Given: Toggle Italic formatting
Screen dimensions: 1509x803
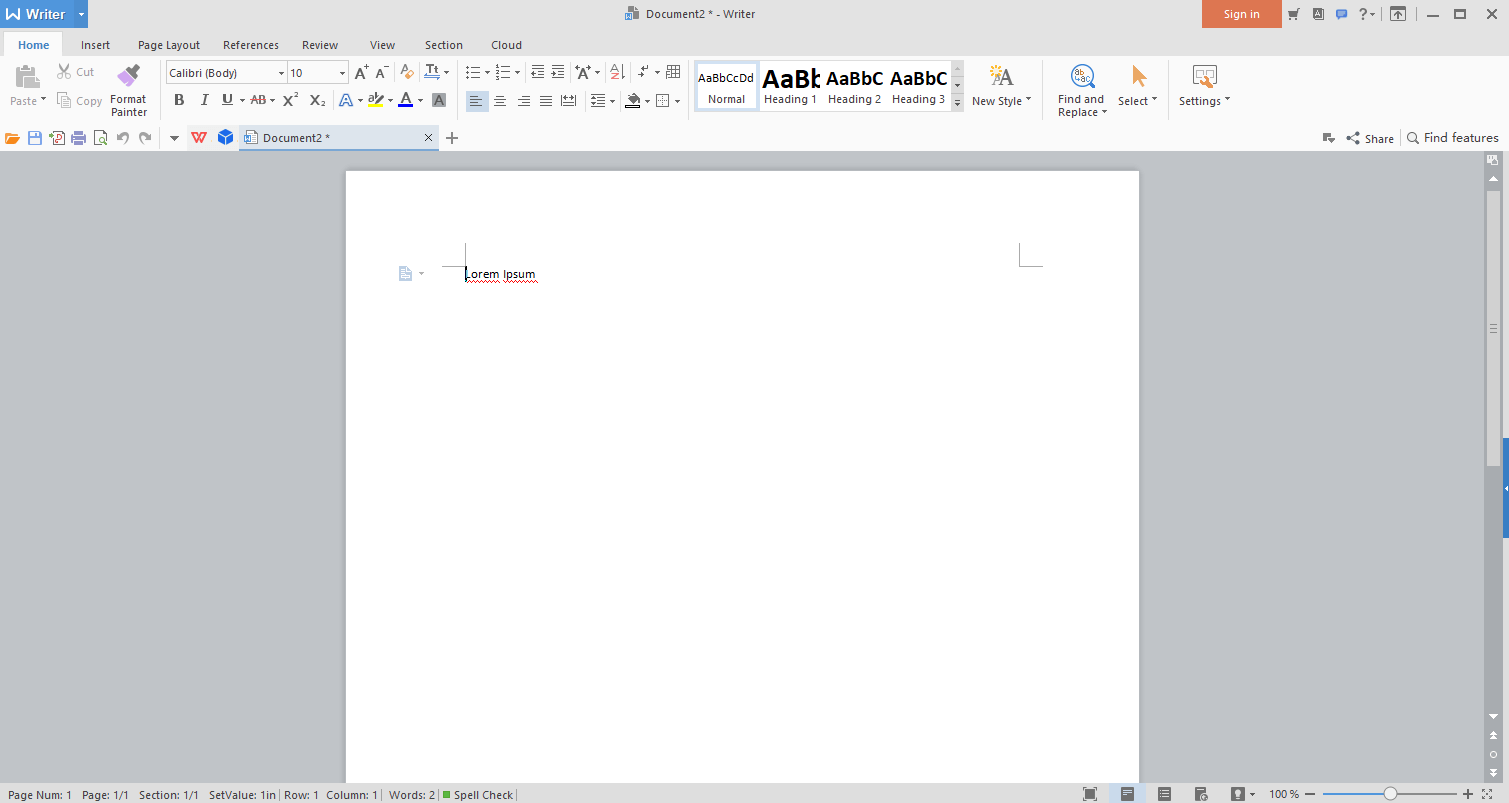Looking at the screenshot, I should (x=204, y=100).
